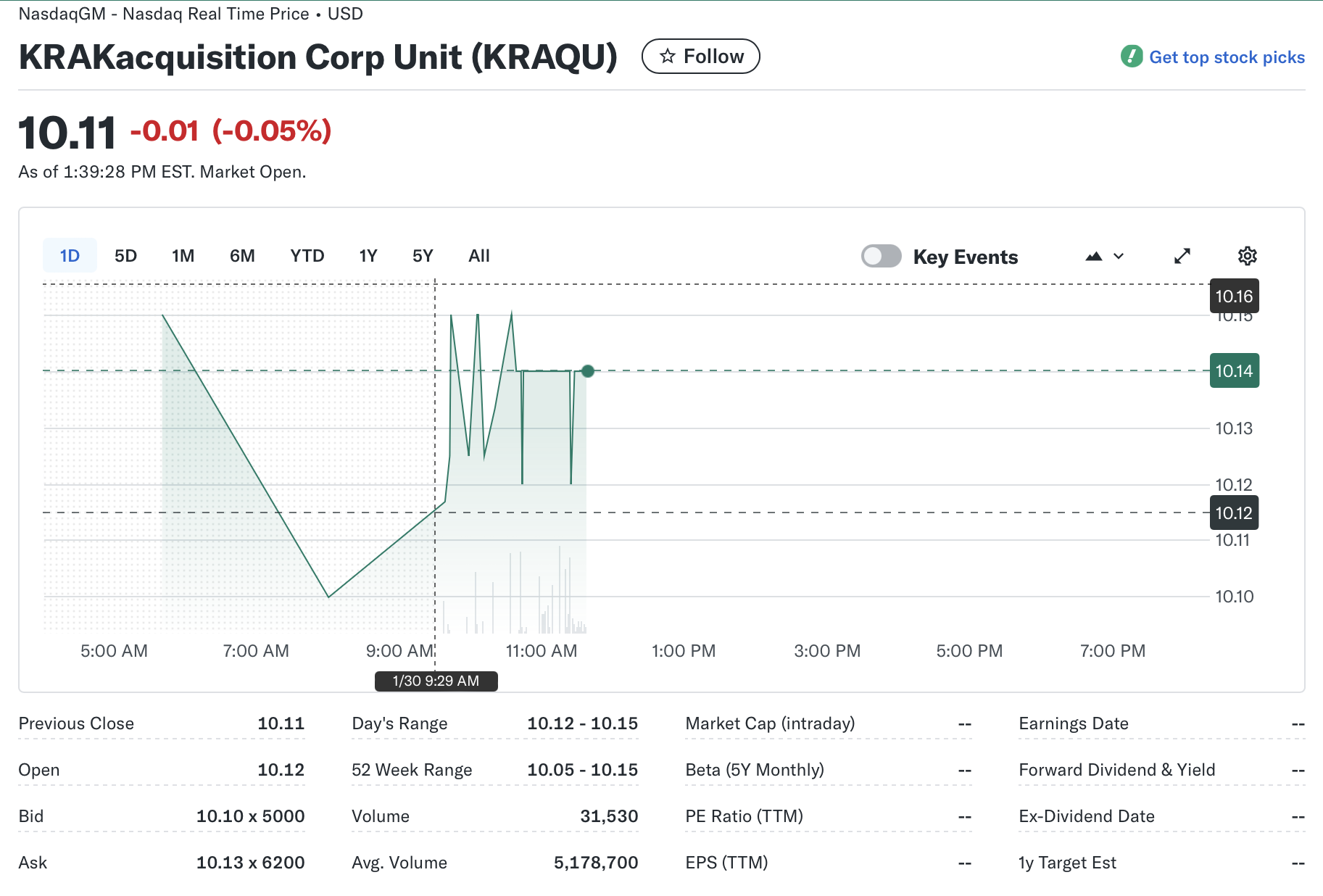Click the 10.14 price badge on axis

(1234, 370)
